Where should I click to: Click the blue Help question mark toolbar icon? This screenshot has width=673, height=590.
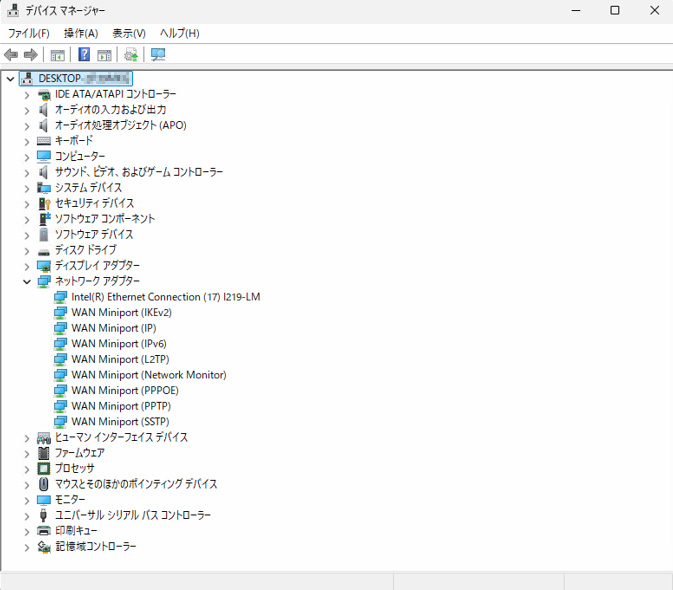pos(84,54)
